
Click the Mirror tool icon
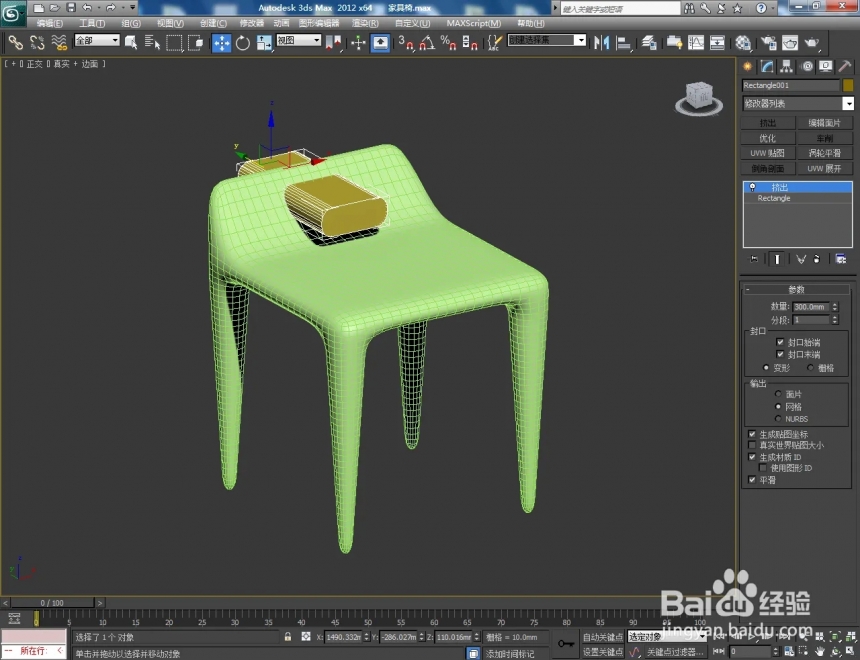click(x=602, y=42)
